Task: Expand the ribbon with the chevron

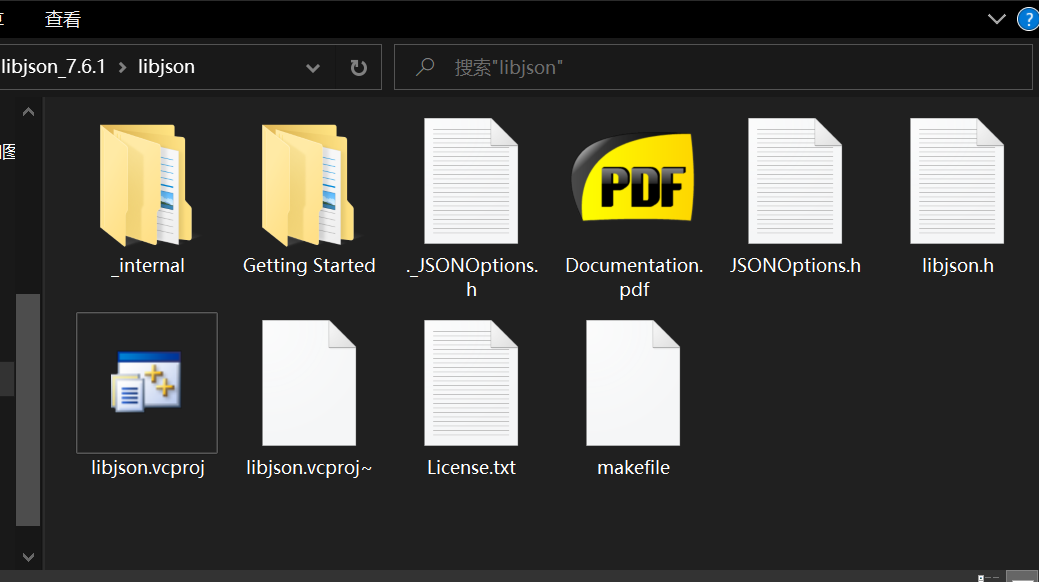Action: 996,19
